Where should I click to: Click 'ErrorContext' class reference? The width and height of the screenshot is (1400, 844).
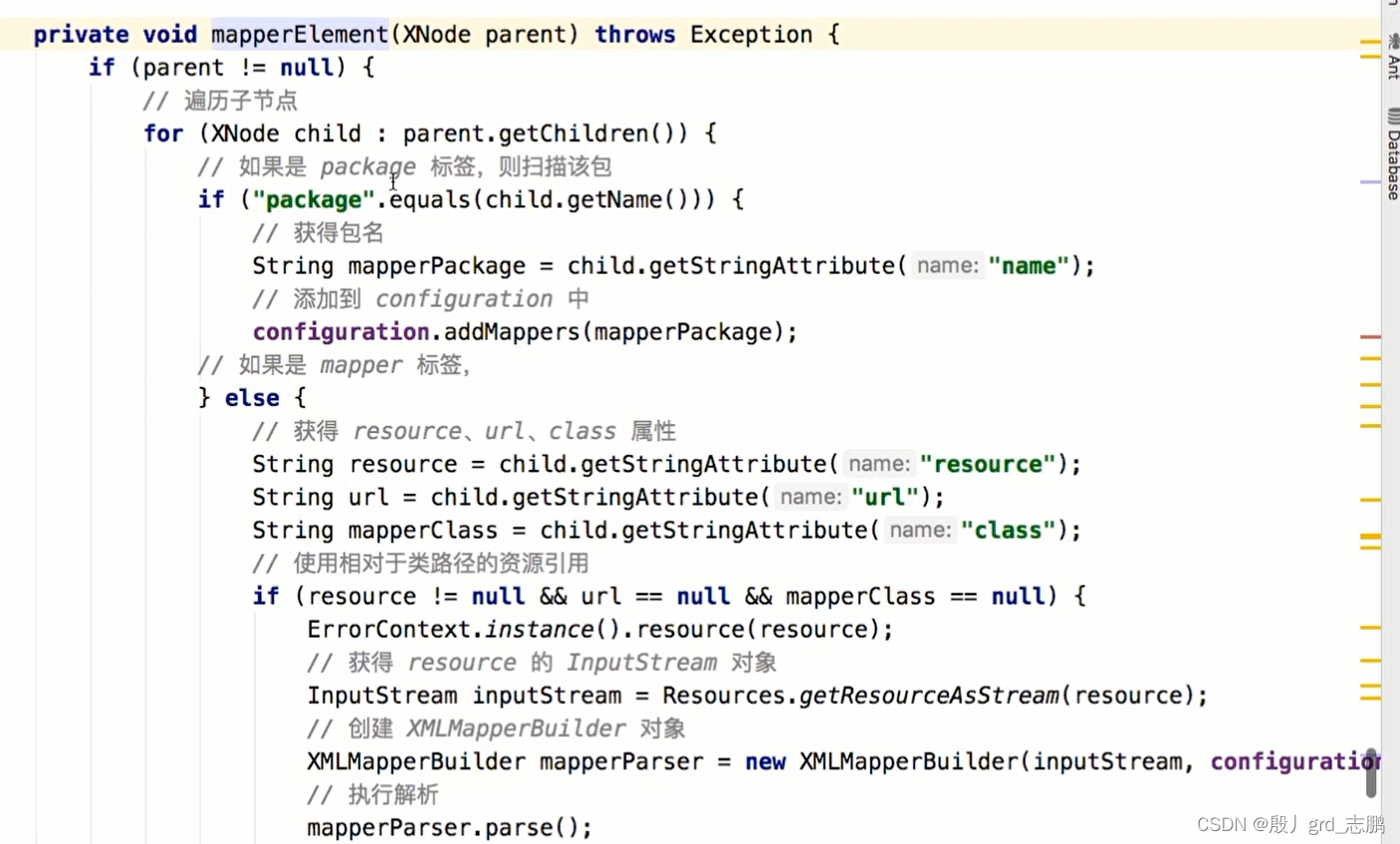tap(388, 629)
